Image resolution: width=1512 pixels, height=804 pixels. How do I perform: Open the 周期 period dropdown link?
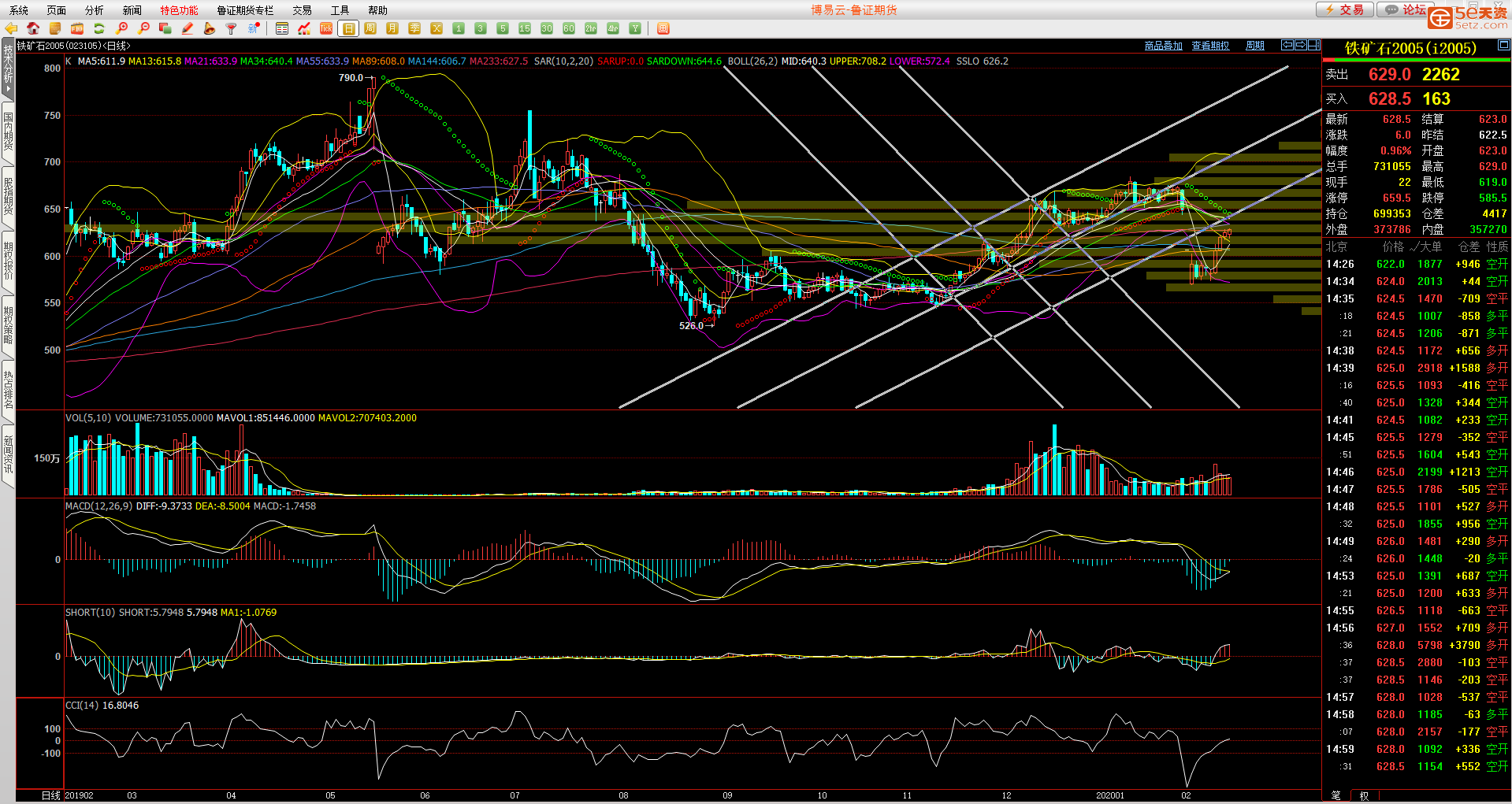[1254, 46]
